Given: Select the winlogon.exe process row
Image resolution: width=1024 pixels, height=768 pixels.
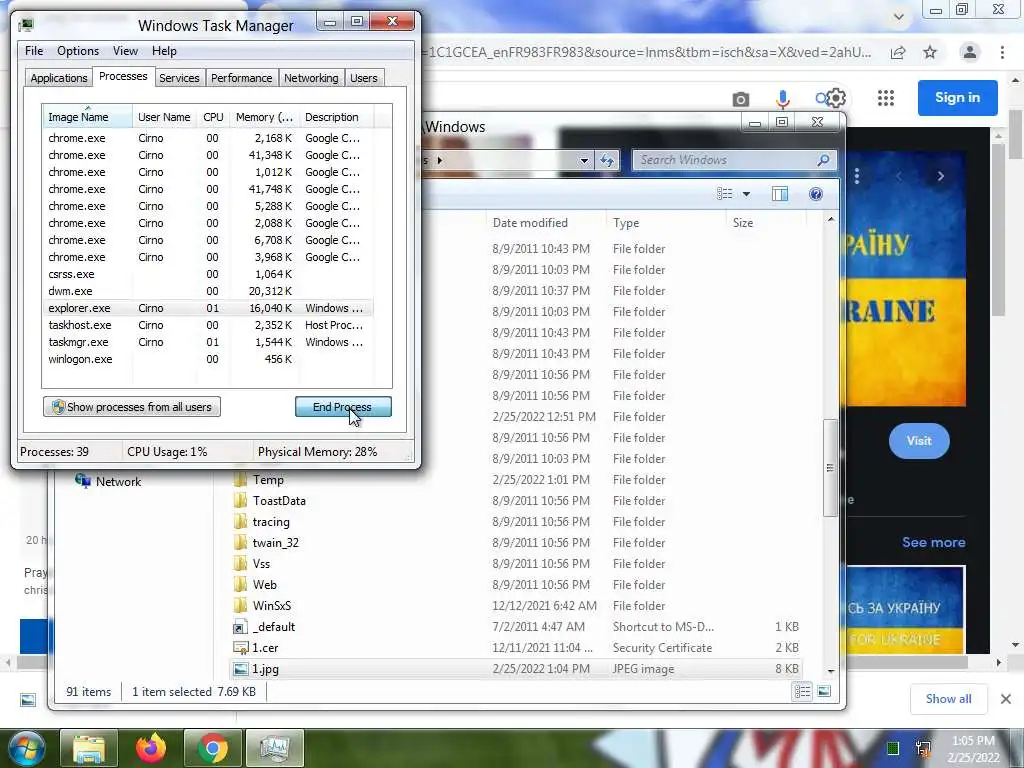Looking at the screenshot, I should [x=208, y=359].
